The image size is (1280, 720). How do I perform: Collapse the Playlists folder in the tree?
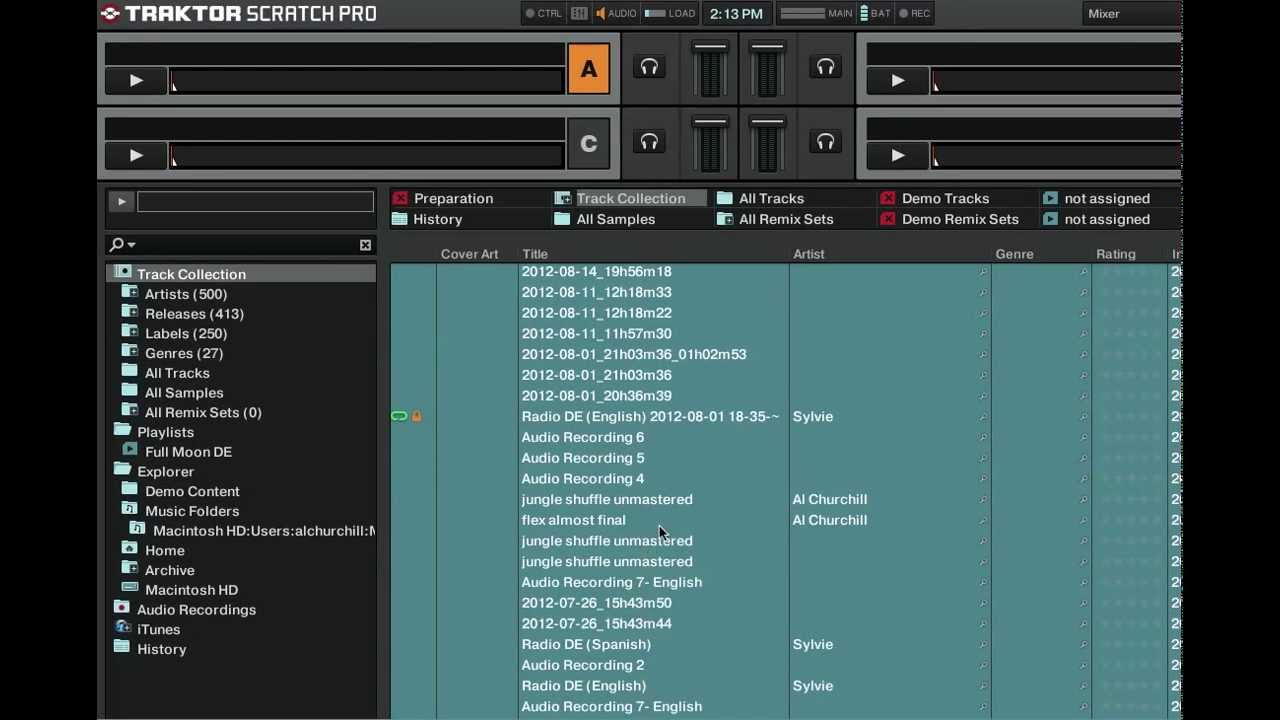[x=122, y=431]
